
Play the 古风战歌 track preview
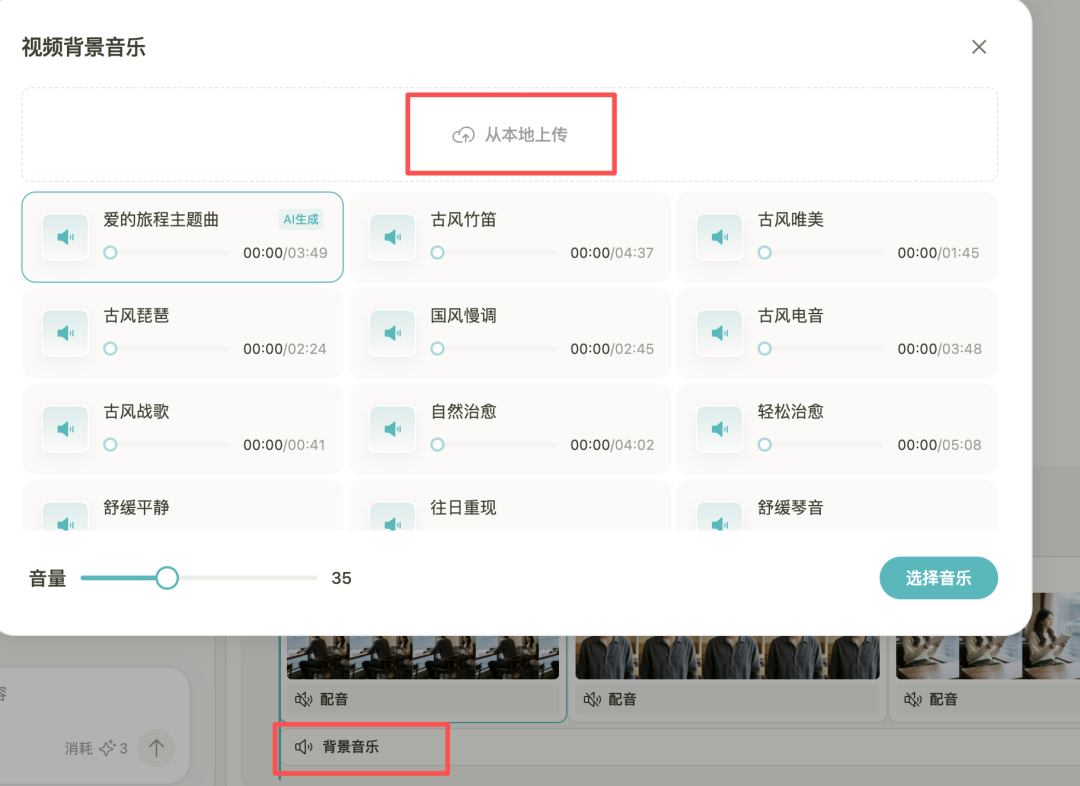point(65,428)
